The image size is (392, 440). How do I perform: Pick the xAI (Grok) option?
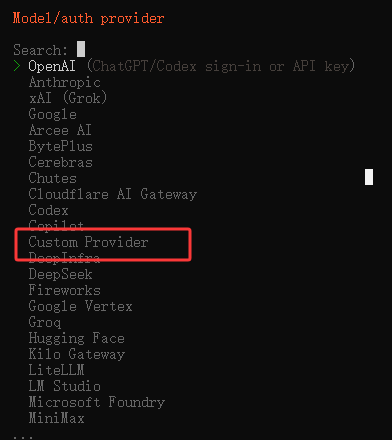(x=68, y=98)
